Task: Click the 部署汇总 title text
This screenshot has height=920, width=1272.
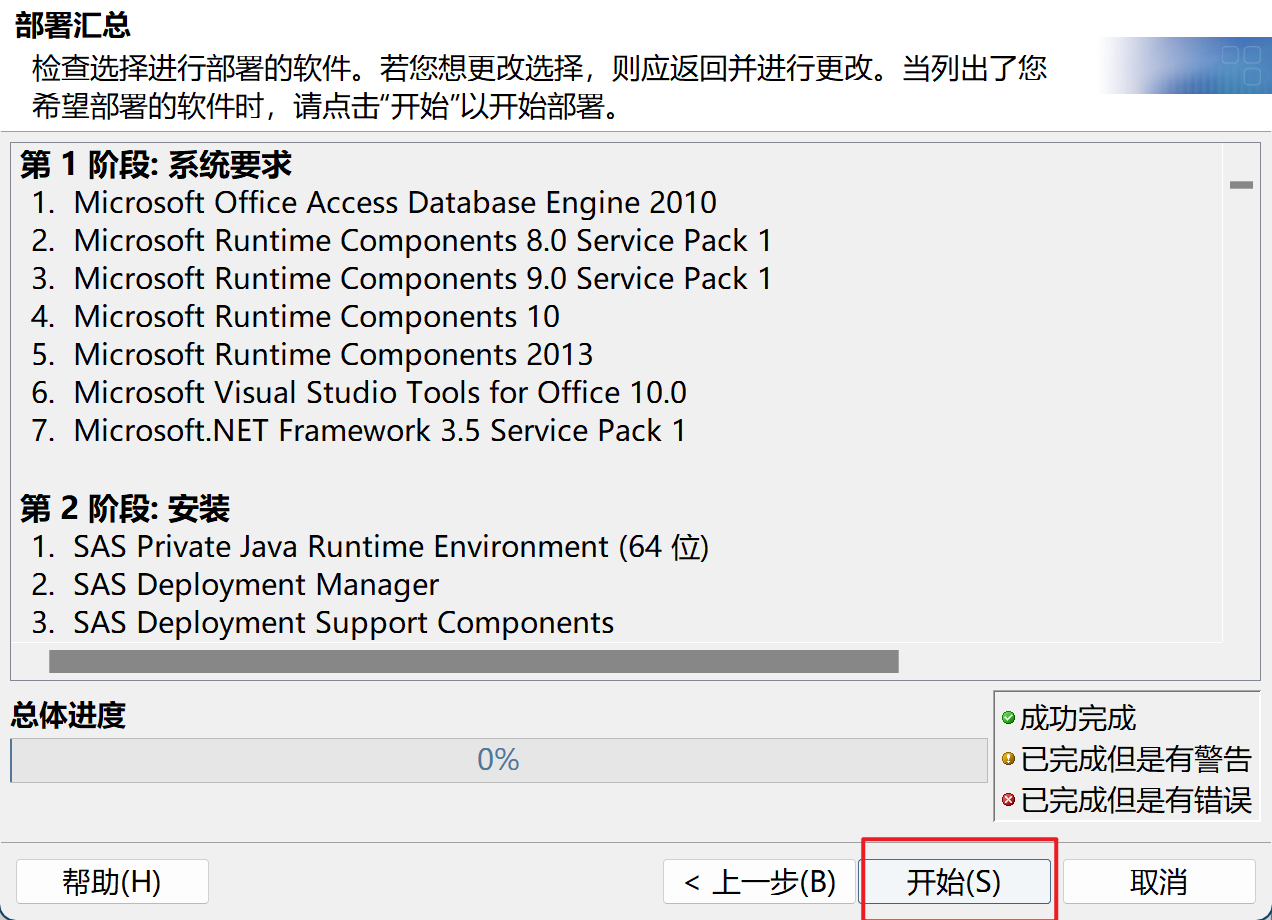Action: (73, 25)
